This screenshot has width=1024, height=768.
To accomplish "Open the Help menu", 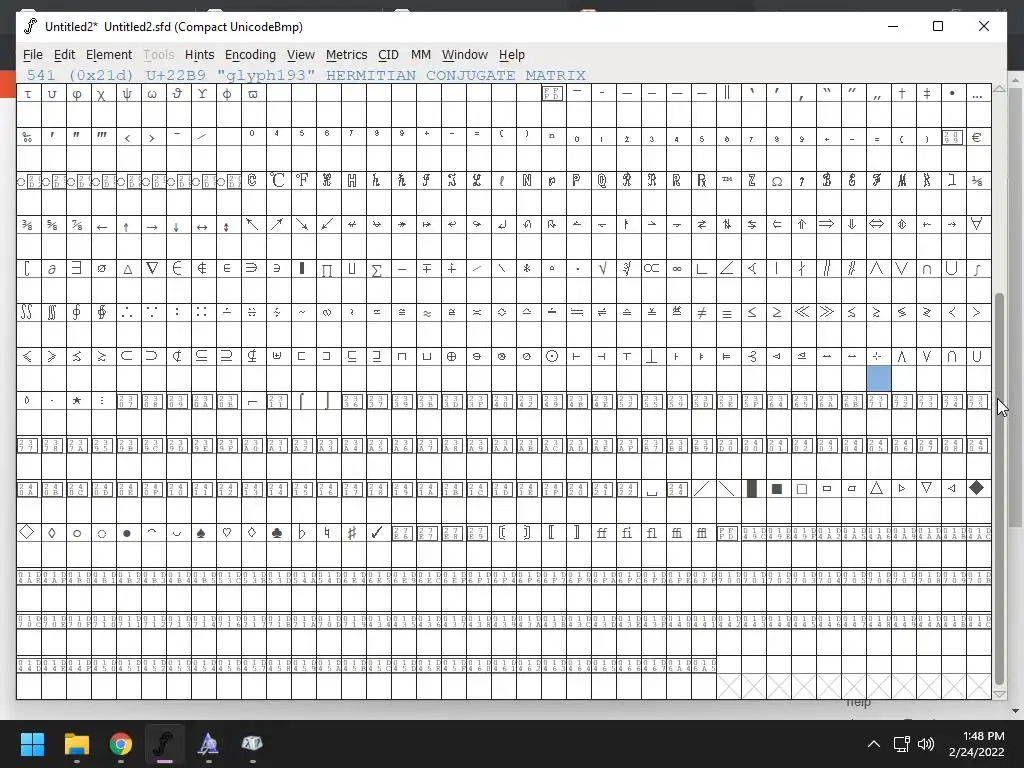I will 511,55.
